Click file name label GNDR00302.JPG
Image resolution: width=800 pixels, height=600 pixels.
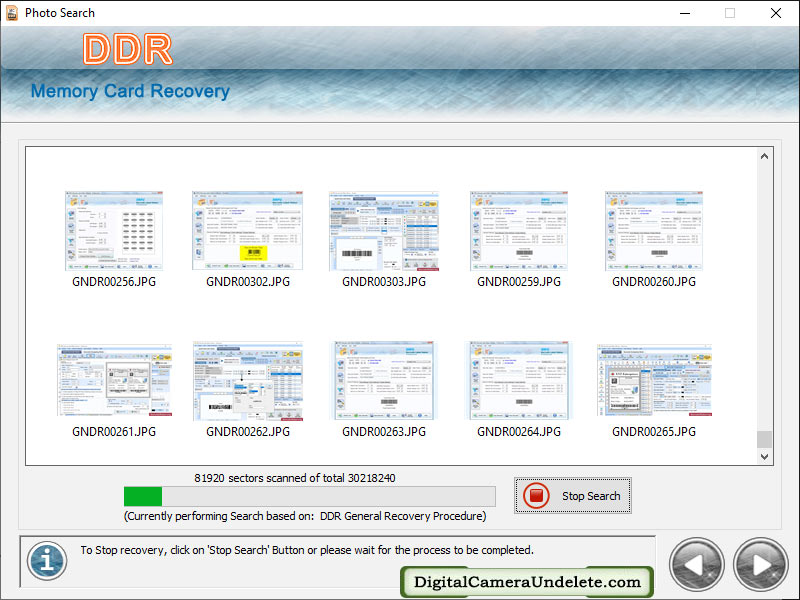pos(248,282)
